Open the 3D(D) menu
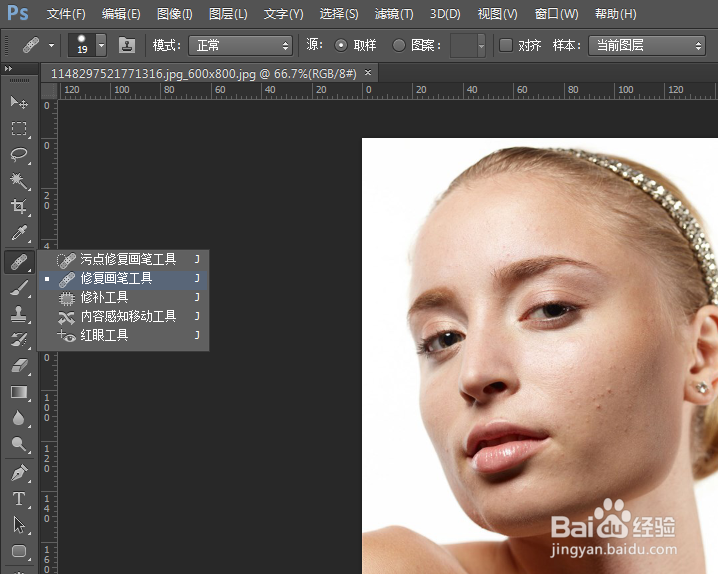 point(445,14)
